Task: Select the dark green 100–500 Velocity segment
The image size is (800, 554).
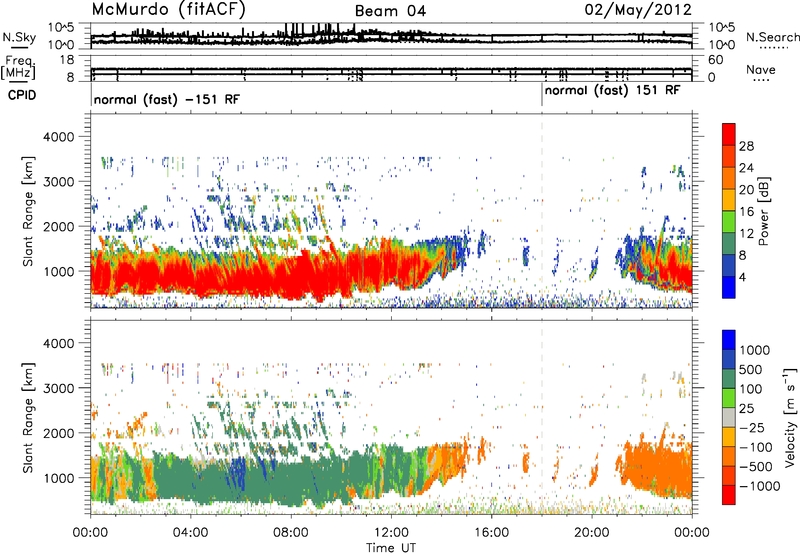Action: (x=729, y=379)
